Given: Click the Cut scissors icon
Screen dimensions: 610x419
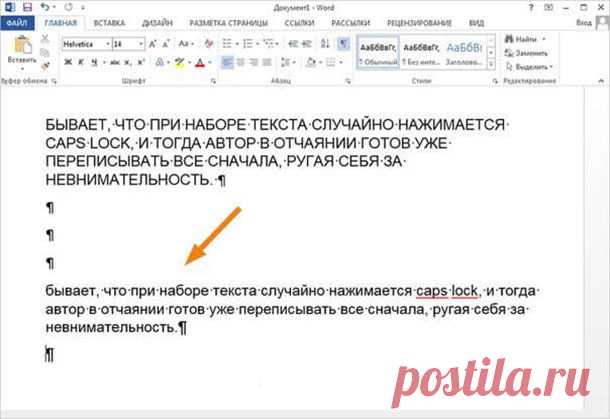Looking at the screenshot, I should pyautogui.click(x=45, y=38).
